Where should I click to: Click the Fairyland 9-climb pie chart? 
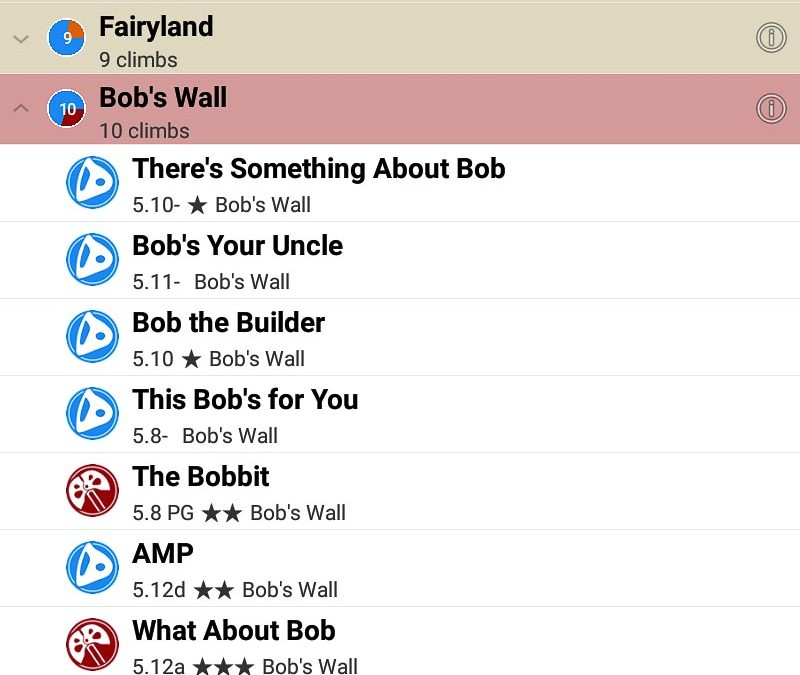click(x=66, y=38)
